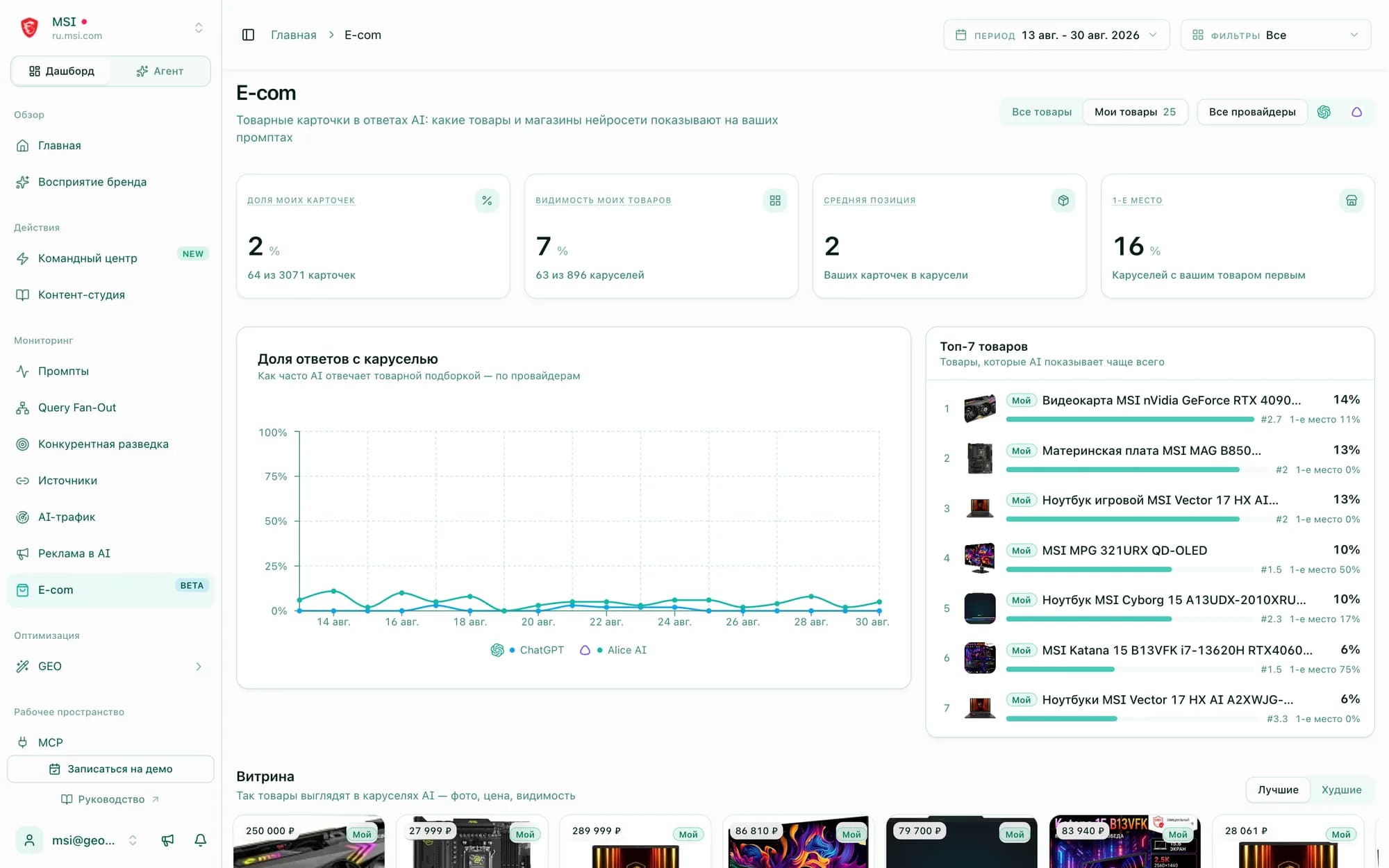Click box icon on Средняя позиция card

pyautogui.click(x=1063, y=201)
